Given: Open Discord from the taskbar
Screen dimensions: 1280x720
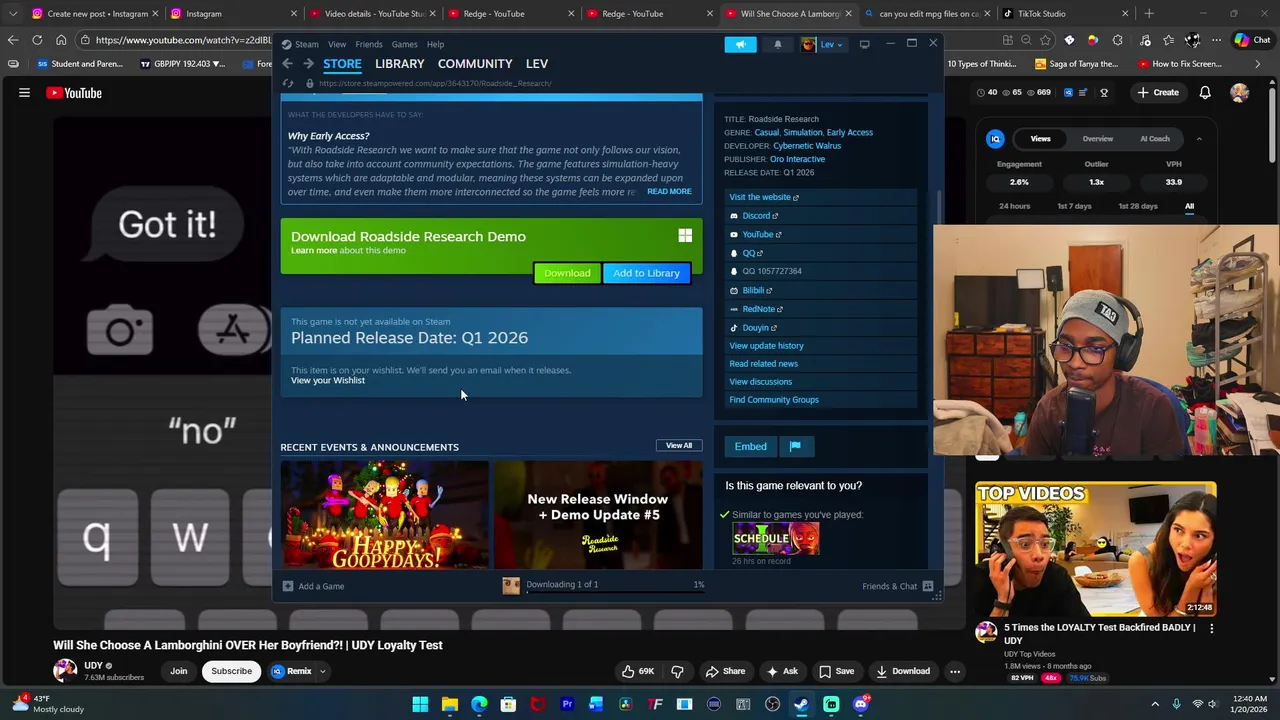Looking at the screenshot, I should (861, 705).
